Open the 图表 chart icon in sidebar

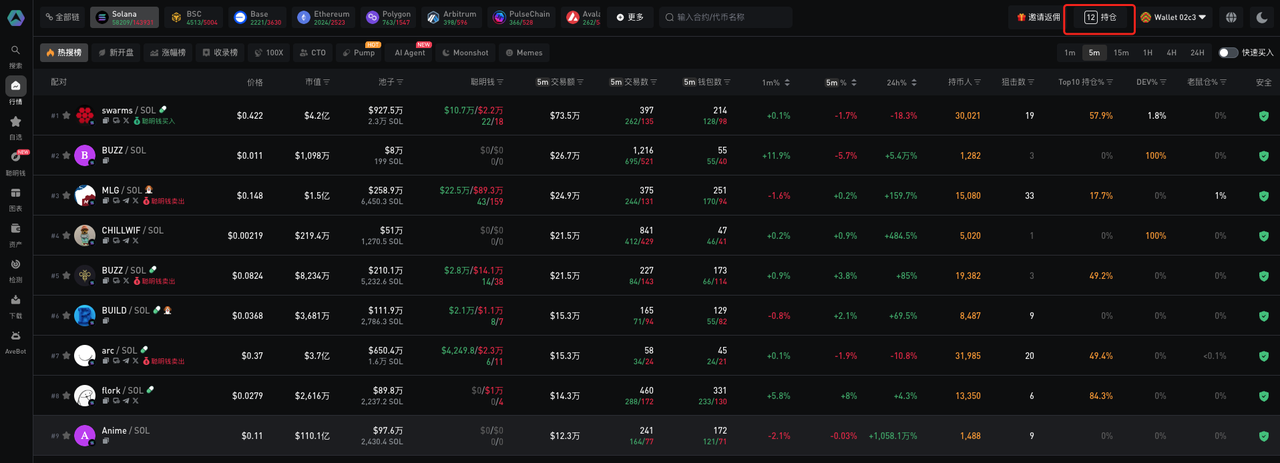tap(16, 197)
